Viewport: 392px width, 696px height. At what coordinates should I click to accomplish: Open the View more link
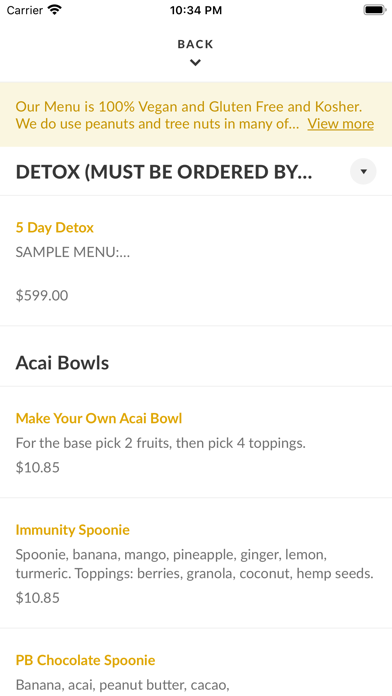point(341,123)
